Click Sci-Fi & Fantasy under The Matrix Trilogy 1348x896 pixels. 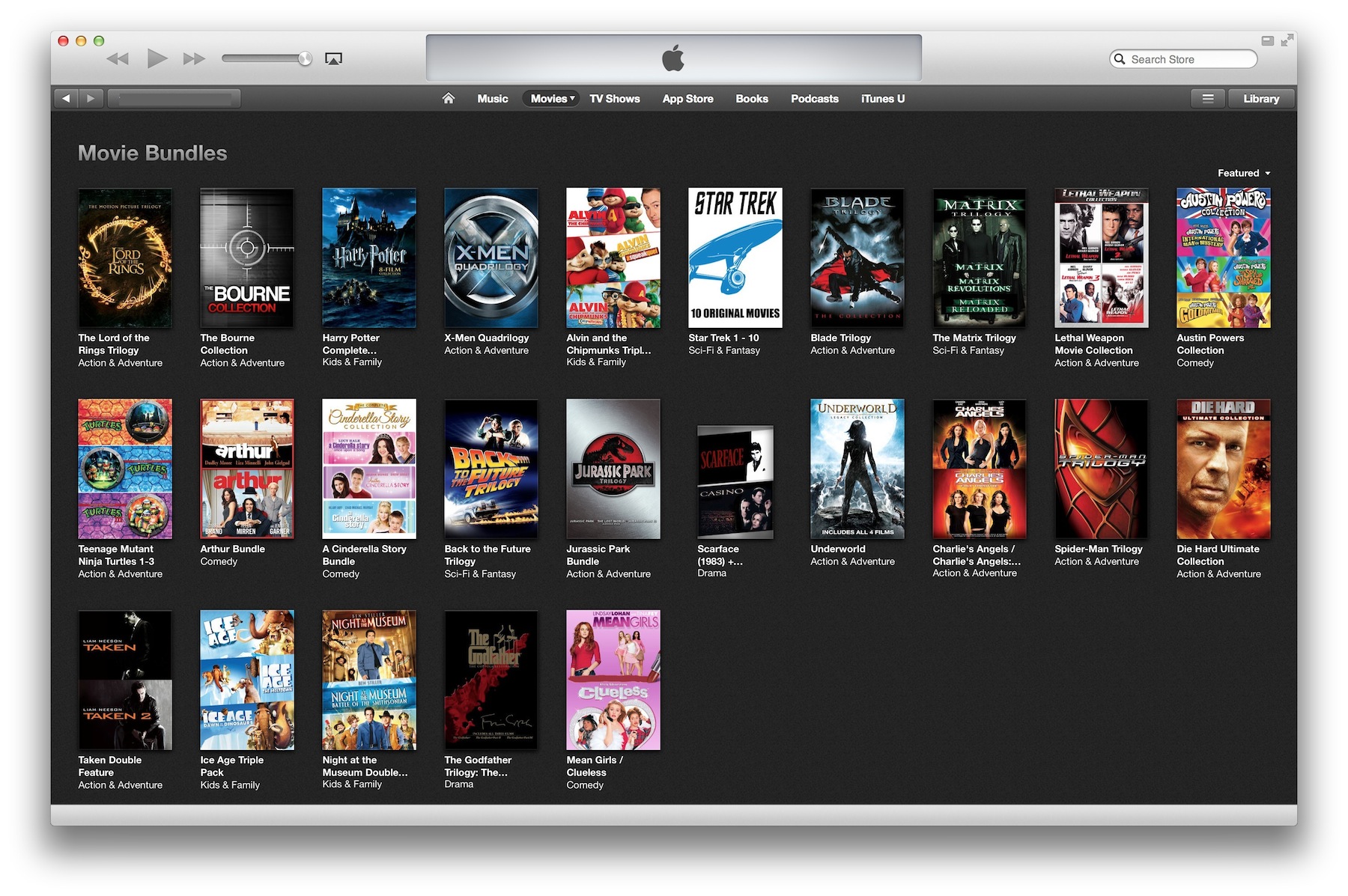(x=968, y=350)
